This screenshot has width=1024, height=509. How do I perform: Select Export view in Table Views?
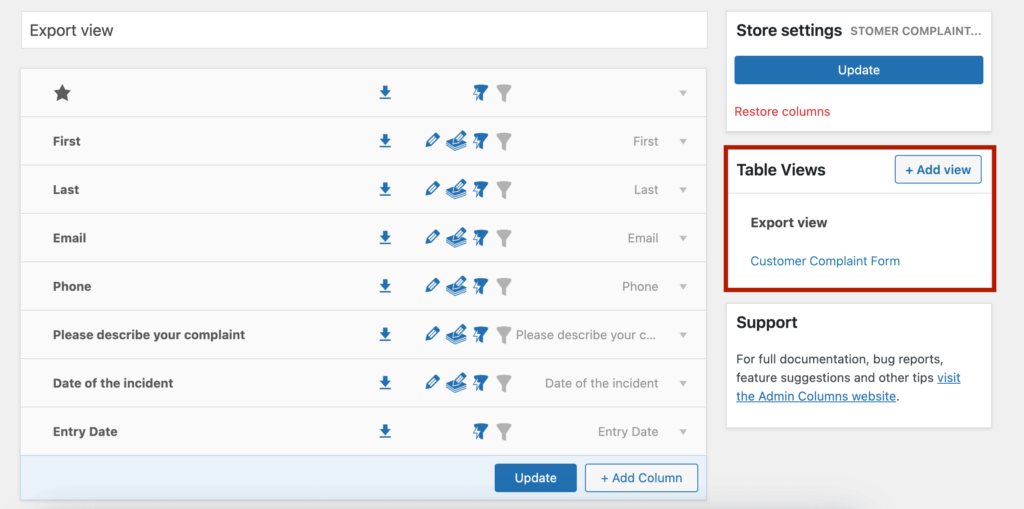pos(789,223)
